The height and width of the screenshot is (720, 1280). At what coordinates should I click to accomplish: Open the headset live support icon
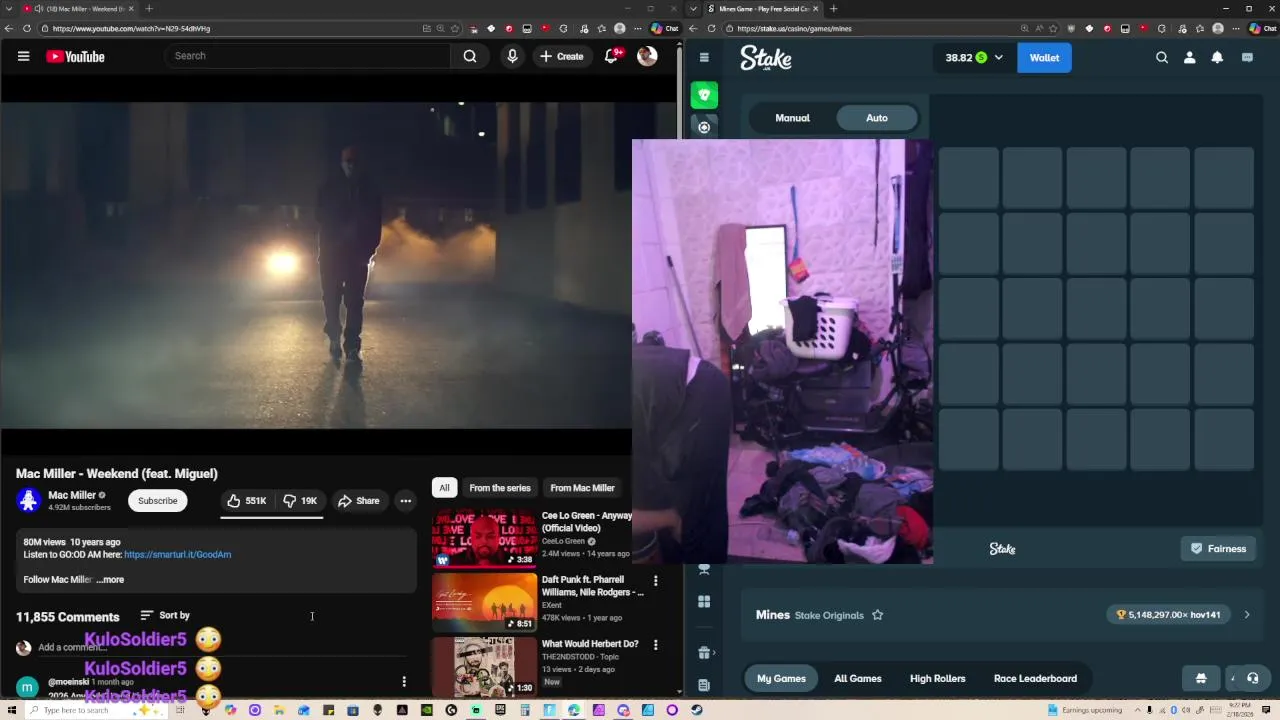[1252, 678]
